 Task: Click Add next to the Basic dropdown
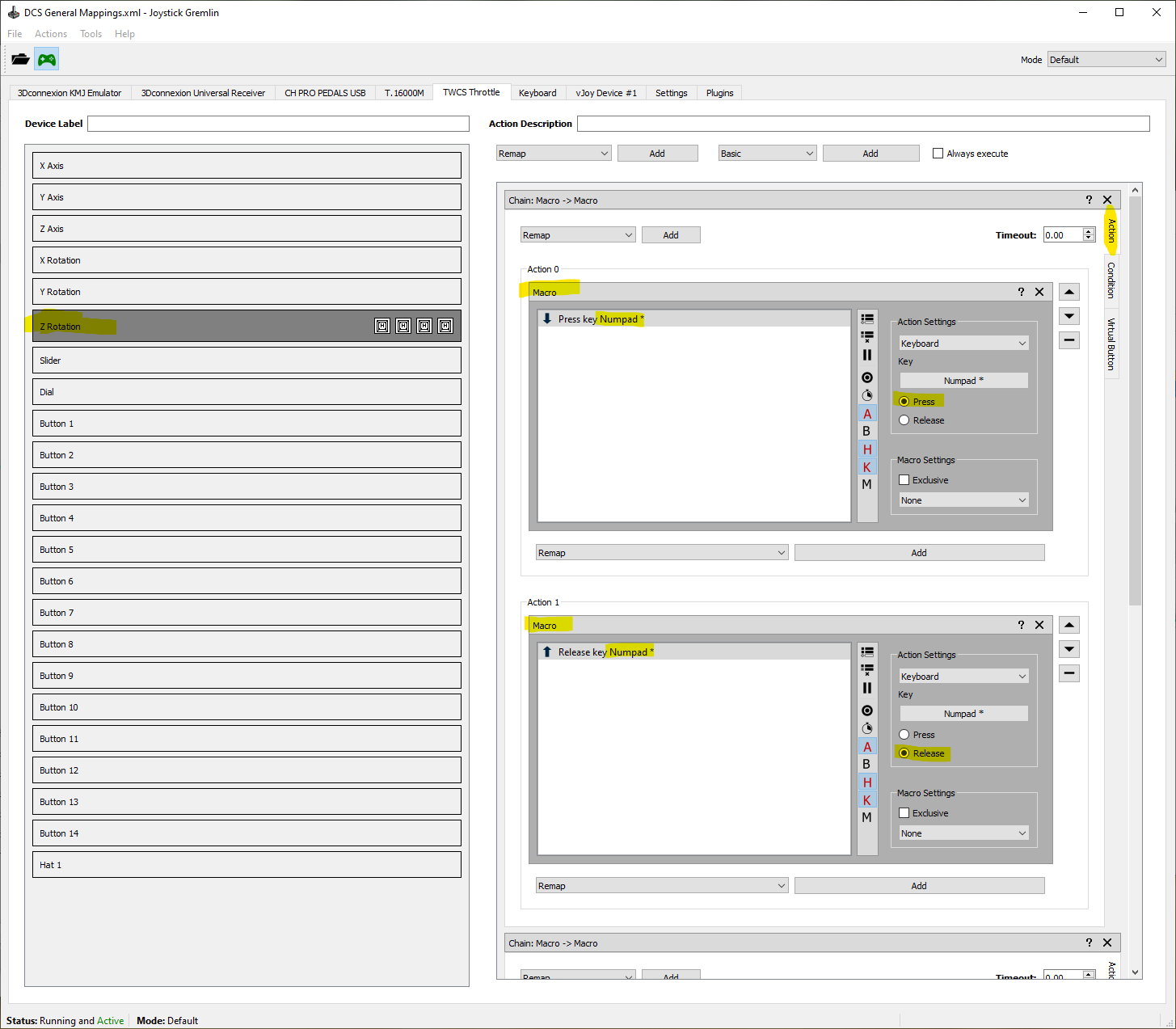870,154
